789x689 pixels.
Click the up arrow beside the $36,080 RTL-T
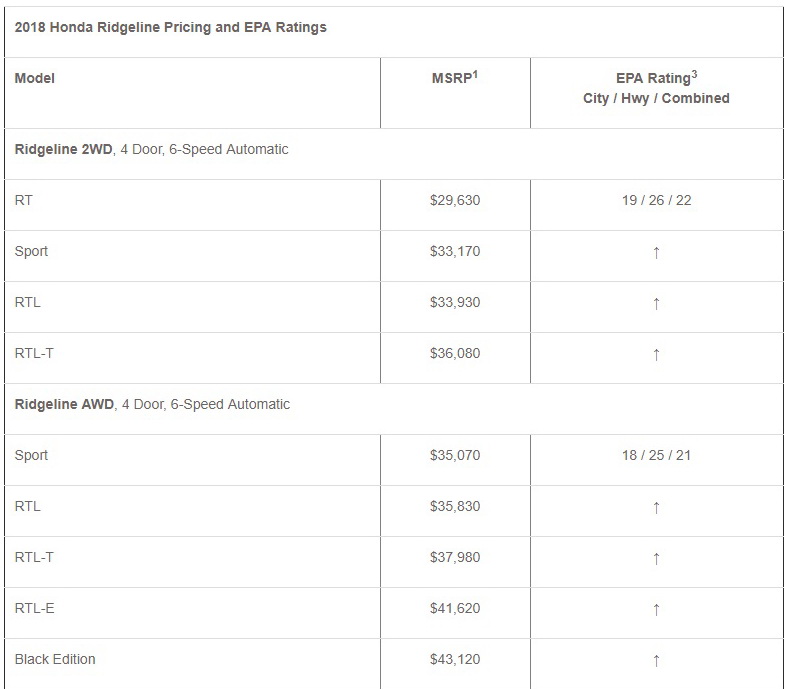click(x=656, y=354)
